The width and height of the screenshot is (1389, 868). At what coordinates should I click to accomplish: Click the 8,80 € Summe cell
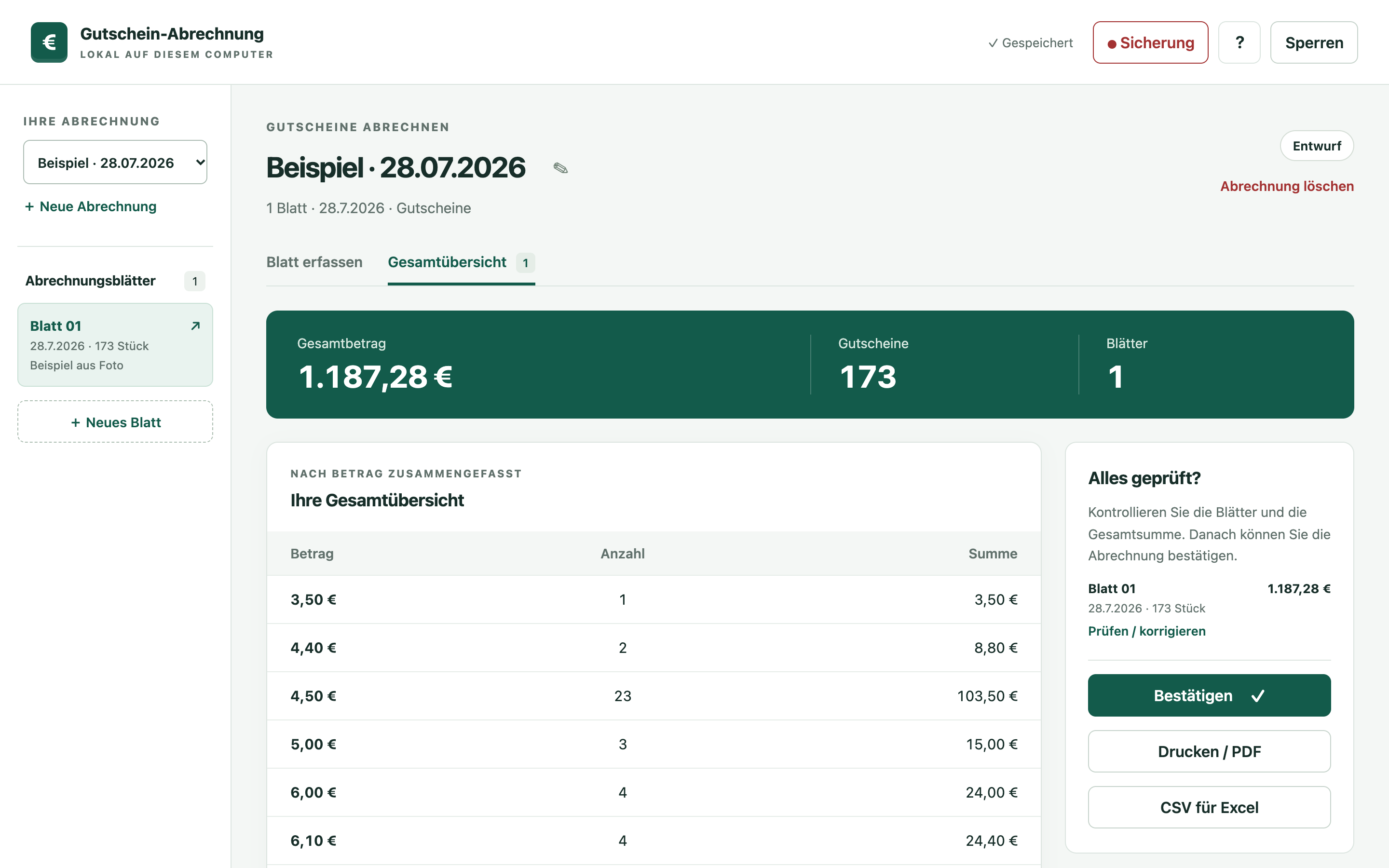(x=996, y=648)
